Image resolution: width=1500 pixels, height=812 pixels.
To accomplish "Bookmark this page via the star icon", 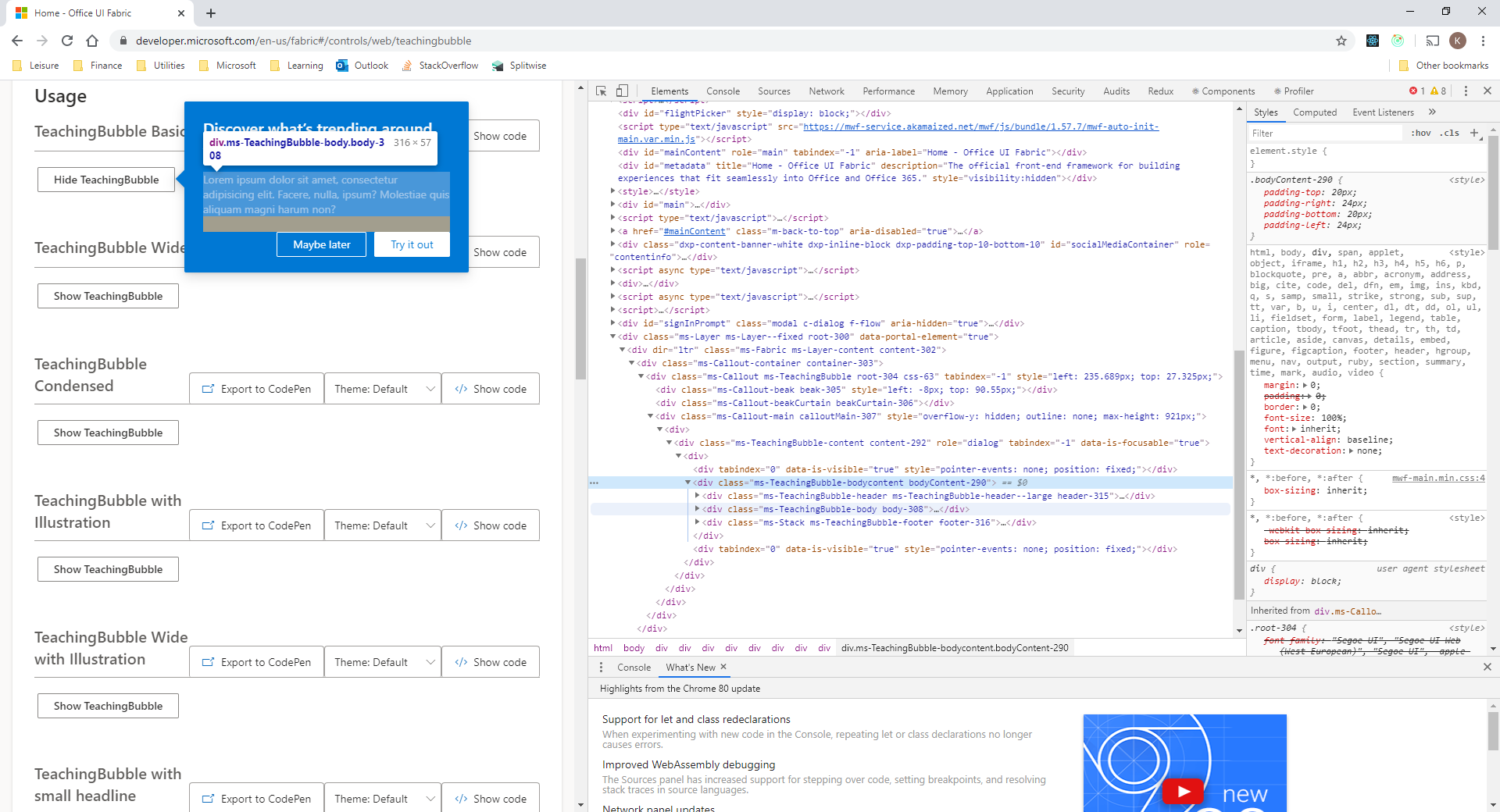I will pyautogui.click(x=1341, y=41).
